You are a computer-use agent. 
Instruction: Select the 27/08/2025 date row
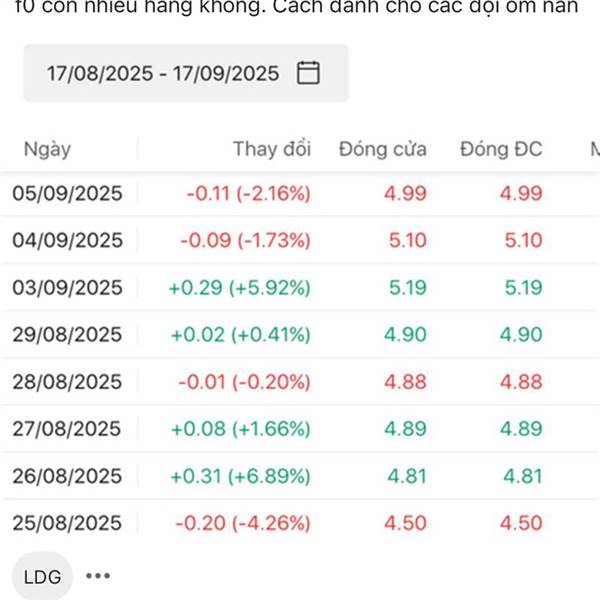tap(67, 429)
